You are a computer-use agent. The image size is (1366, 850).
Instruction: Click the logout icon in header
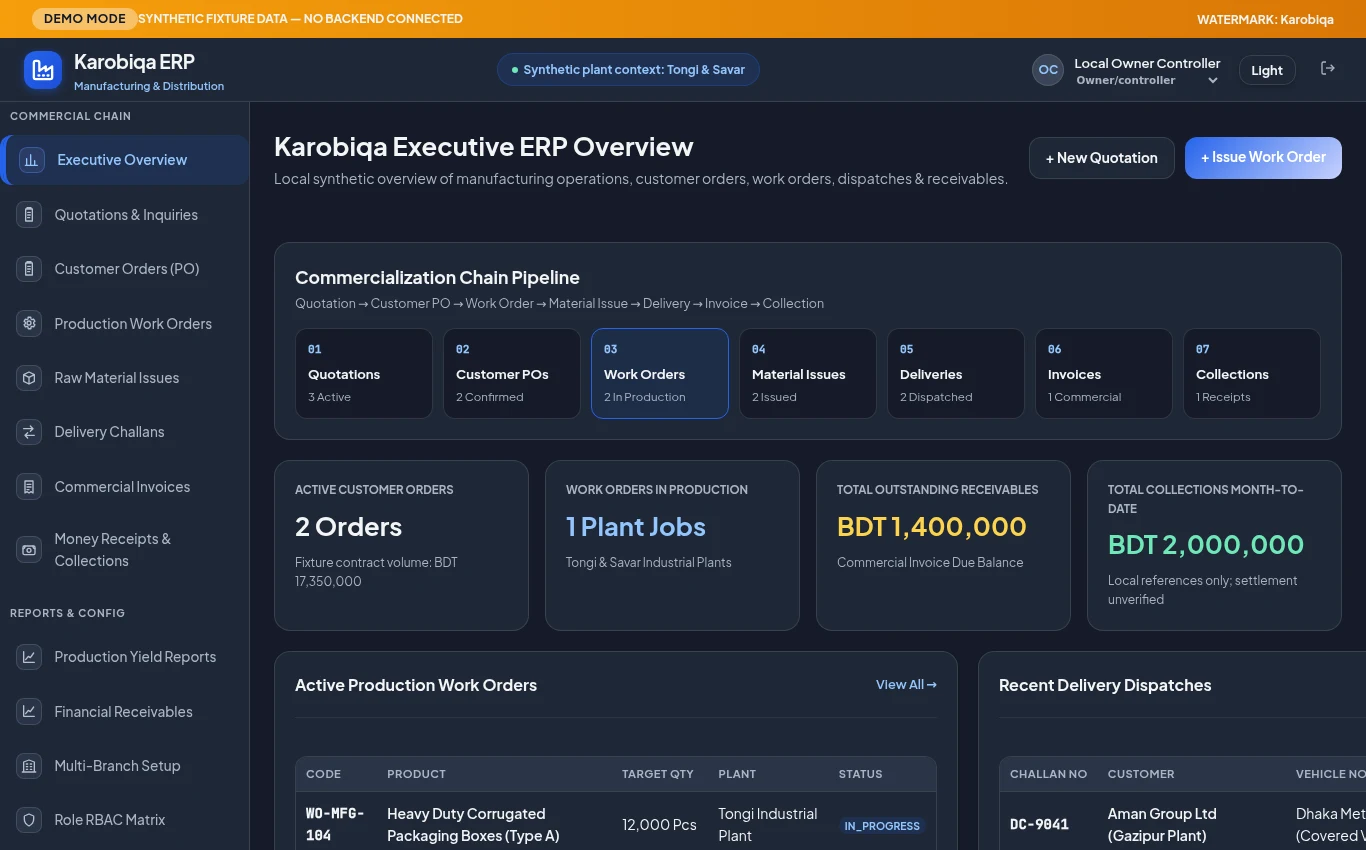[x=1328, y=68]
